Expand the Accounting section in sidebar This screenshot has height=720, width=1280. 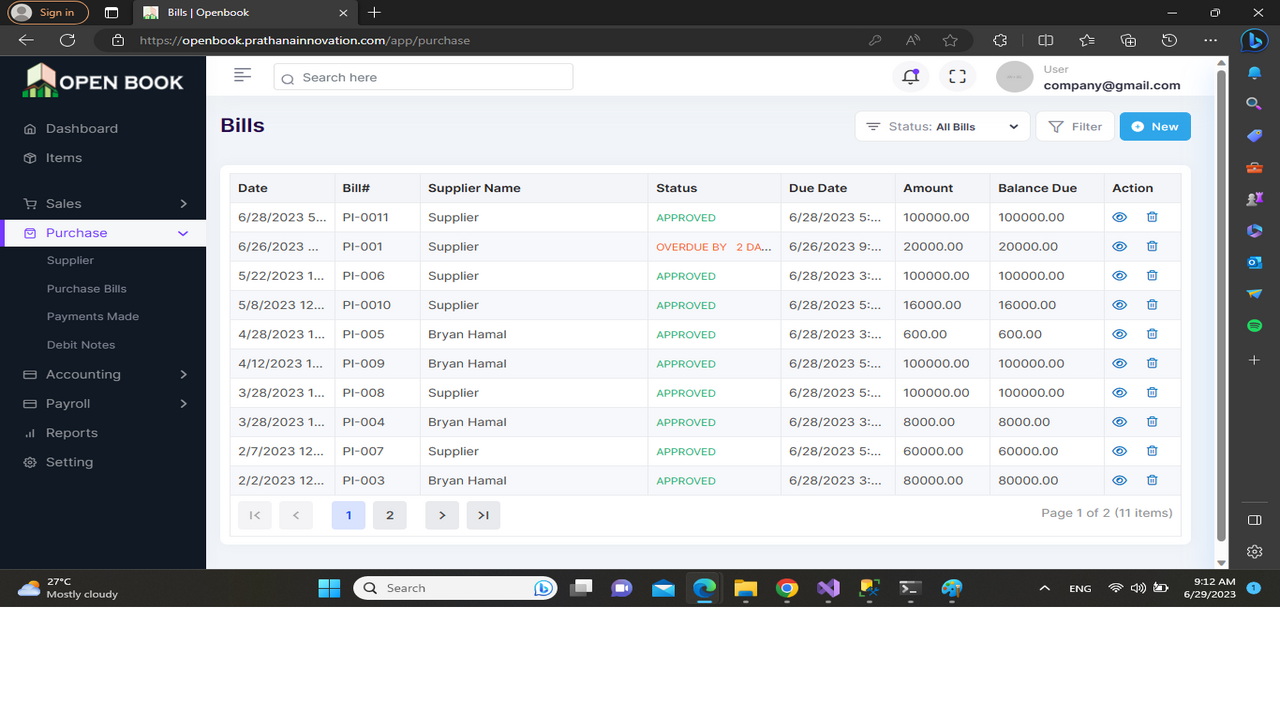click(x=83, y=374)
